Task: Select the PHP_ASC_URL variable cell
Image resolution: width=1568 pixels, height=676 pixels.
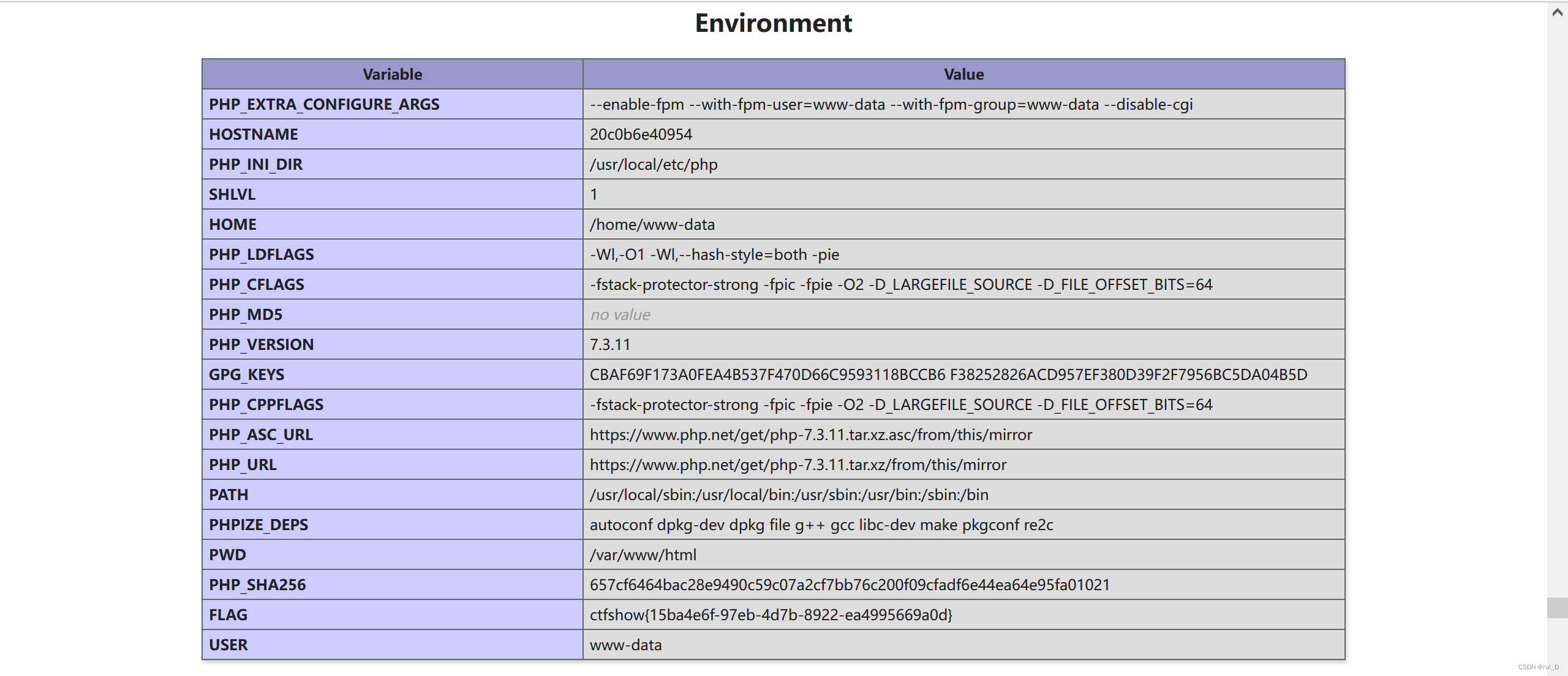Action: point(392,435)
